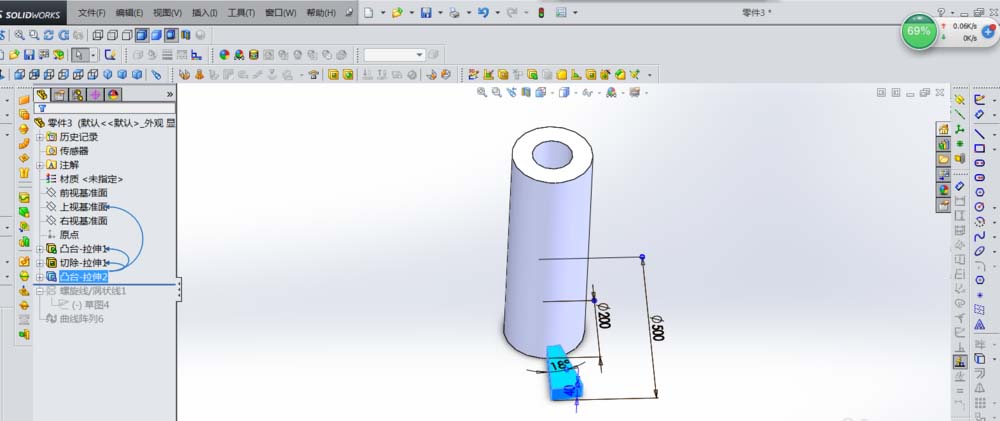
Task: Open the empty combo box in toolbar
Action: click(x=394, y=55)
